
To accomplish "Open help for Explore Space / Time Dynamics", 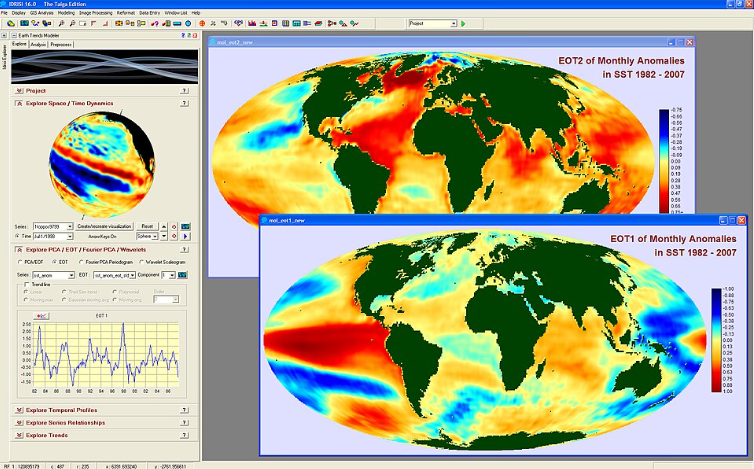I will [185, 103].
